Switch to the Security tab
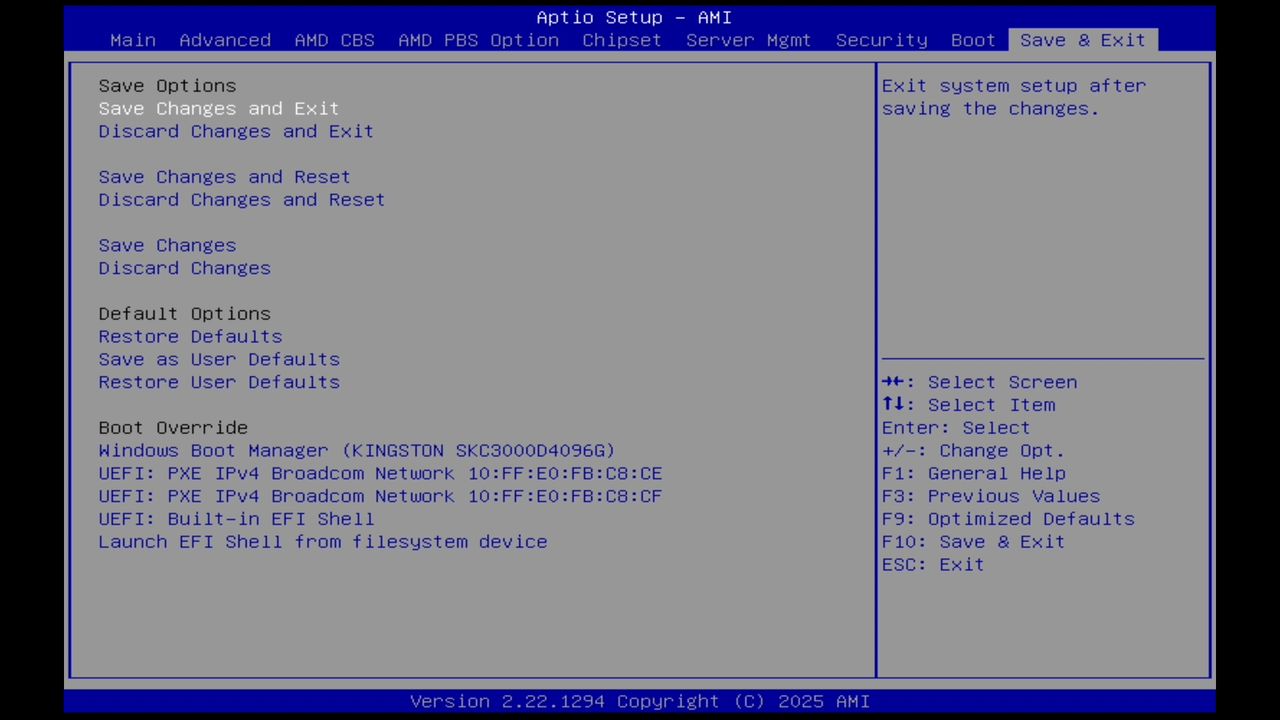This screenshot has height=720, width=1280. pos(881,40)
